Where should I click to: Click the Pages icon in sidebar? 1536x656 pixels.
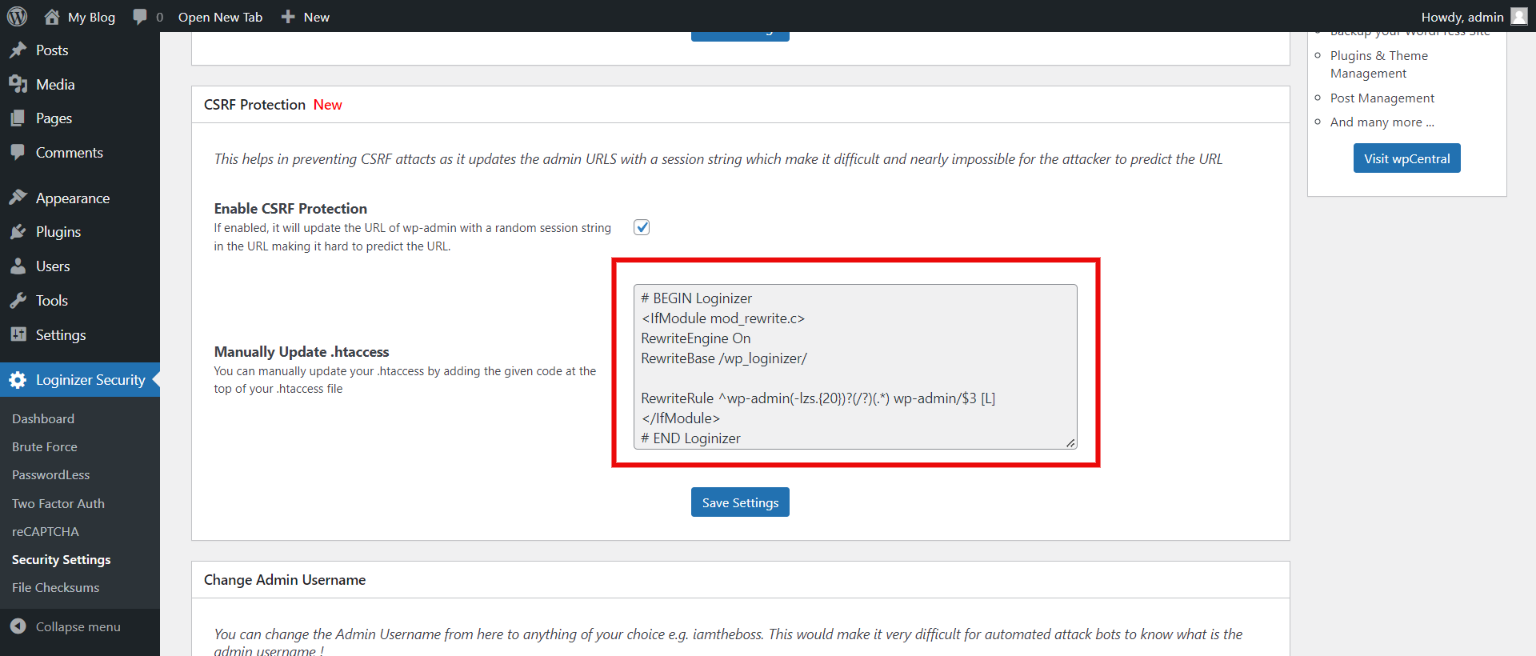click(18, 118)
